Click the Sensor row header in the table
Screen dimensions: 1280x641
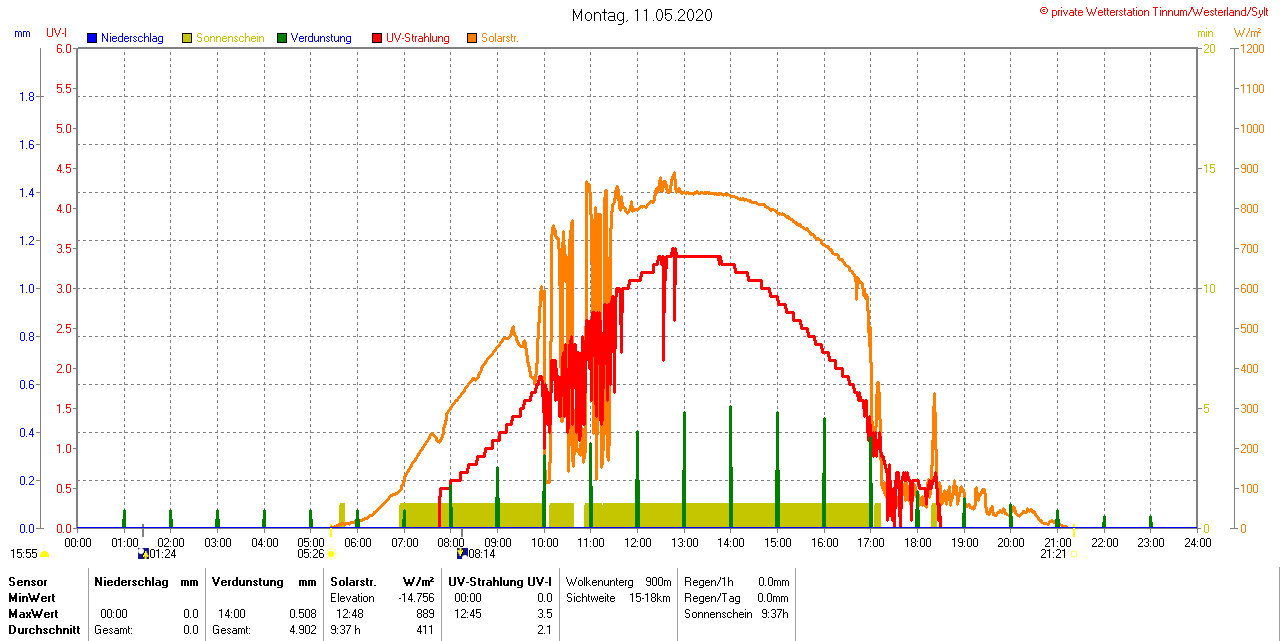(28, 581)
